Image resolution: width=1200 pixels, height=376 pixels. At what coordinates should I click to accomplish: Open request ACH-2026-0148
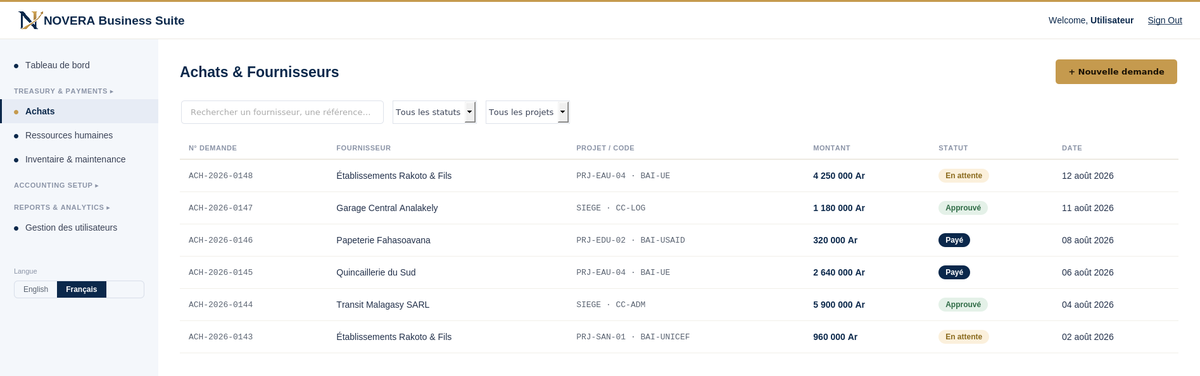[x=221, y=176]
